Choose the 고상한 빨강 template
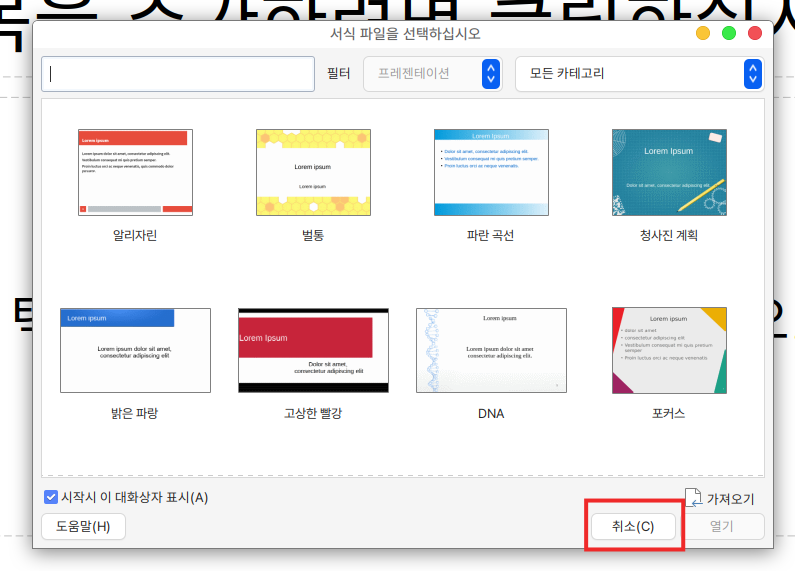 (313, 350)
